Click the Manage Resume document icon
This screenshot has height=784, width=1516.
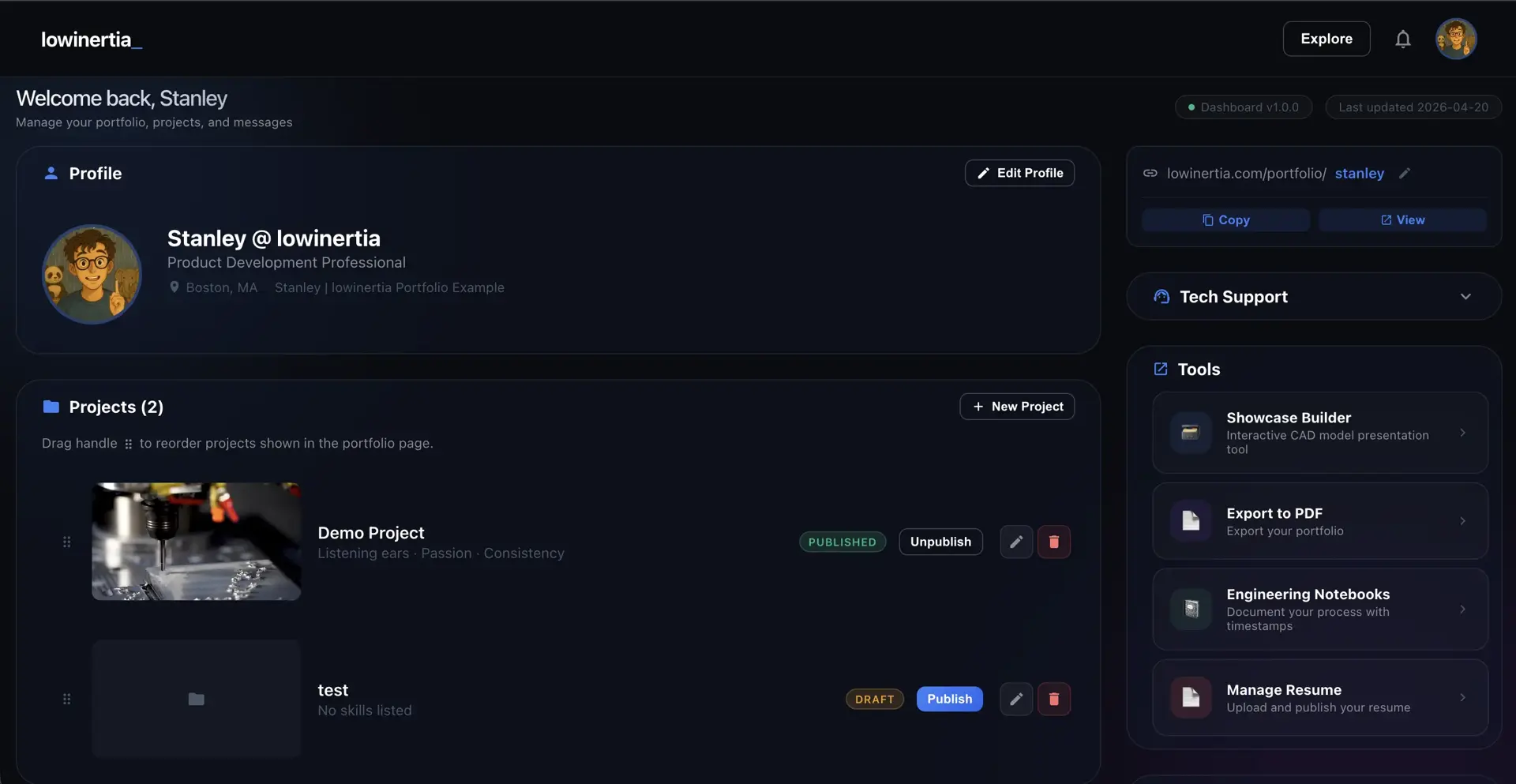[1191, 697]
